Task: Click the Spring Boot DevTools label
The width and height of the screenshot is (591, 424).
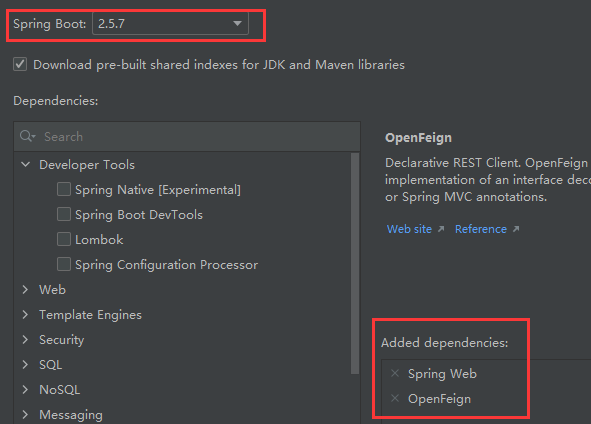Action: (x=139, y=215)
